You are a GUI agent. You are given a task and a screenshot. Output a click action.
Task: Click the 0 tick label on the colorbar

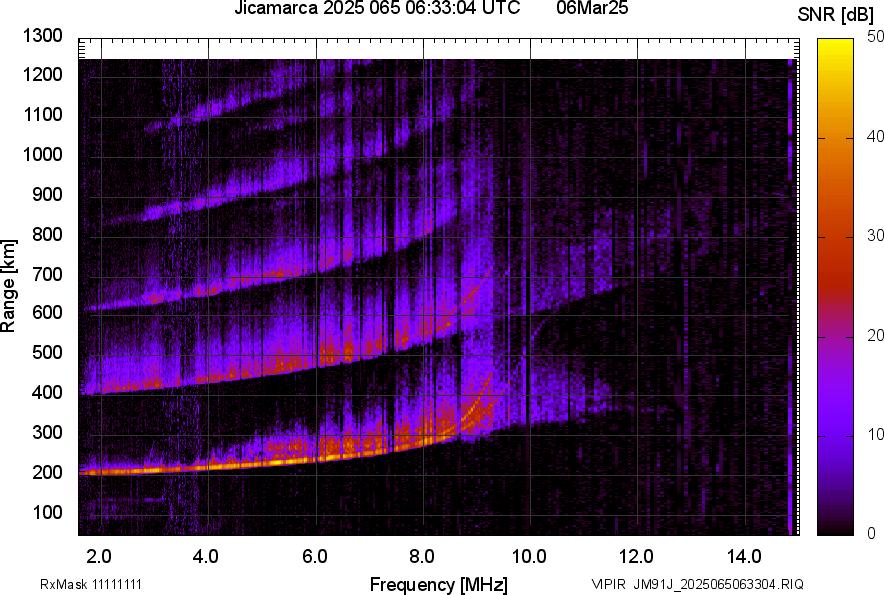pyautogui.click(x=870, y=533)
